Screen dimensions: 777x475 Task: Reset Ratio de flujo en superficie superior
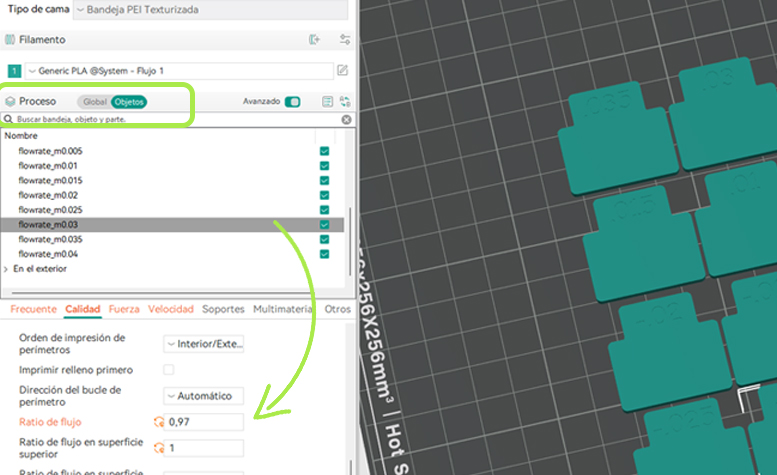pyautogui.click(x=159, y=448)
